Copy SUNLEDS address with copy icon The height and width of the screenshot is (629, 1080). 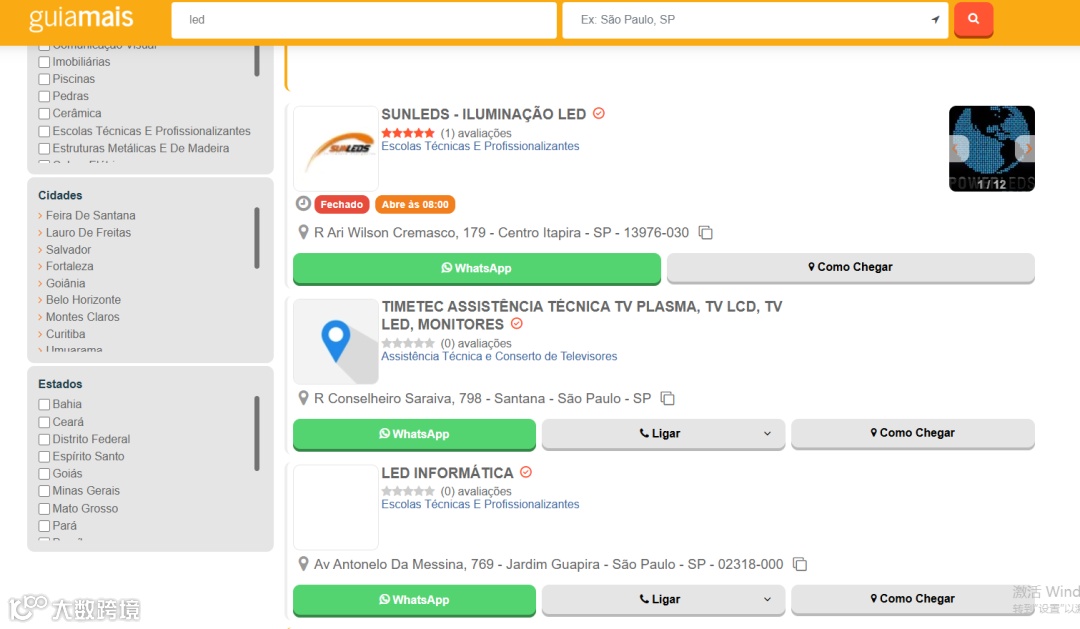pyautogui.click(x=705, y=232)
